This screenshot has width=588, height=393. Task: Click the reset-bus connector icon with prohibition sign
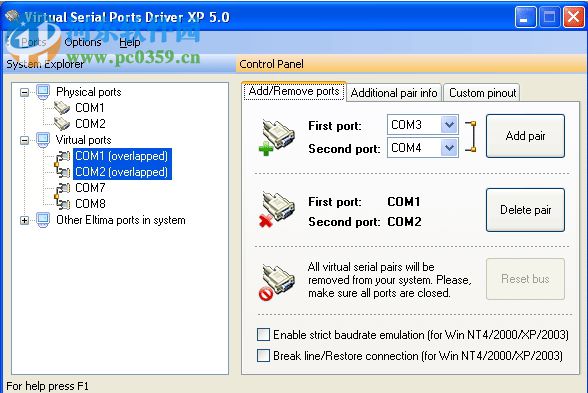click(276, 282)
